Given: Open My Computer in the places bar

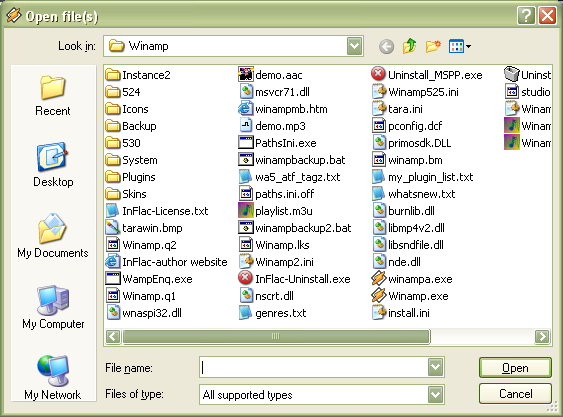Looking at the screenshot, I should 53,307.
